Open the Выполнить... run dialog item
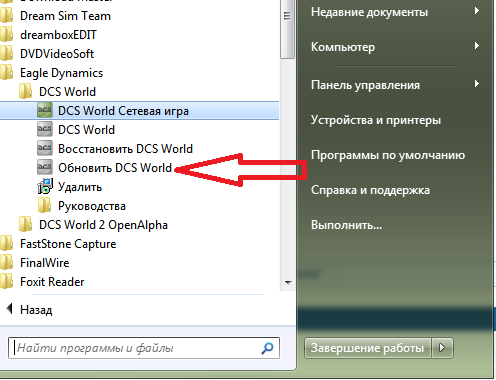This screenshot has width=496, height=380. click(346, 225)
